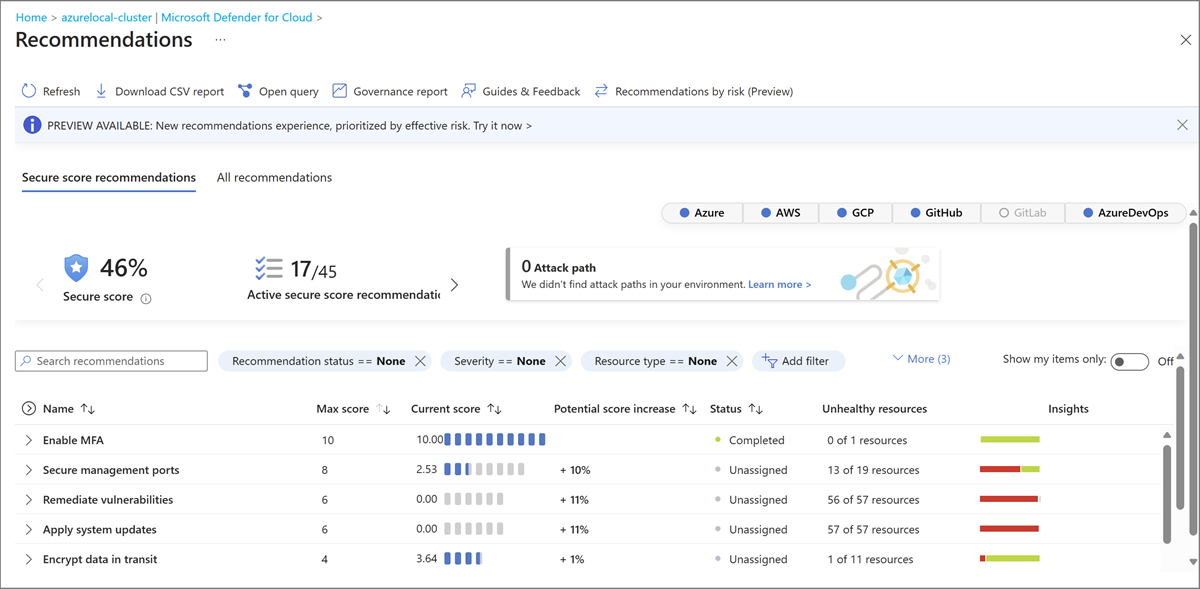This screenshot has width=1200, height=589.
Task: Click '13 of 19 resources' cell
Action: point(873,470)
